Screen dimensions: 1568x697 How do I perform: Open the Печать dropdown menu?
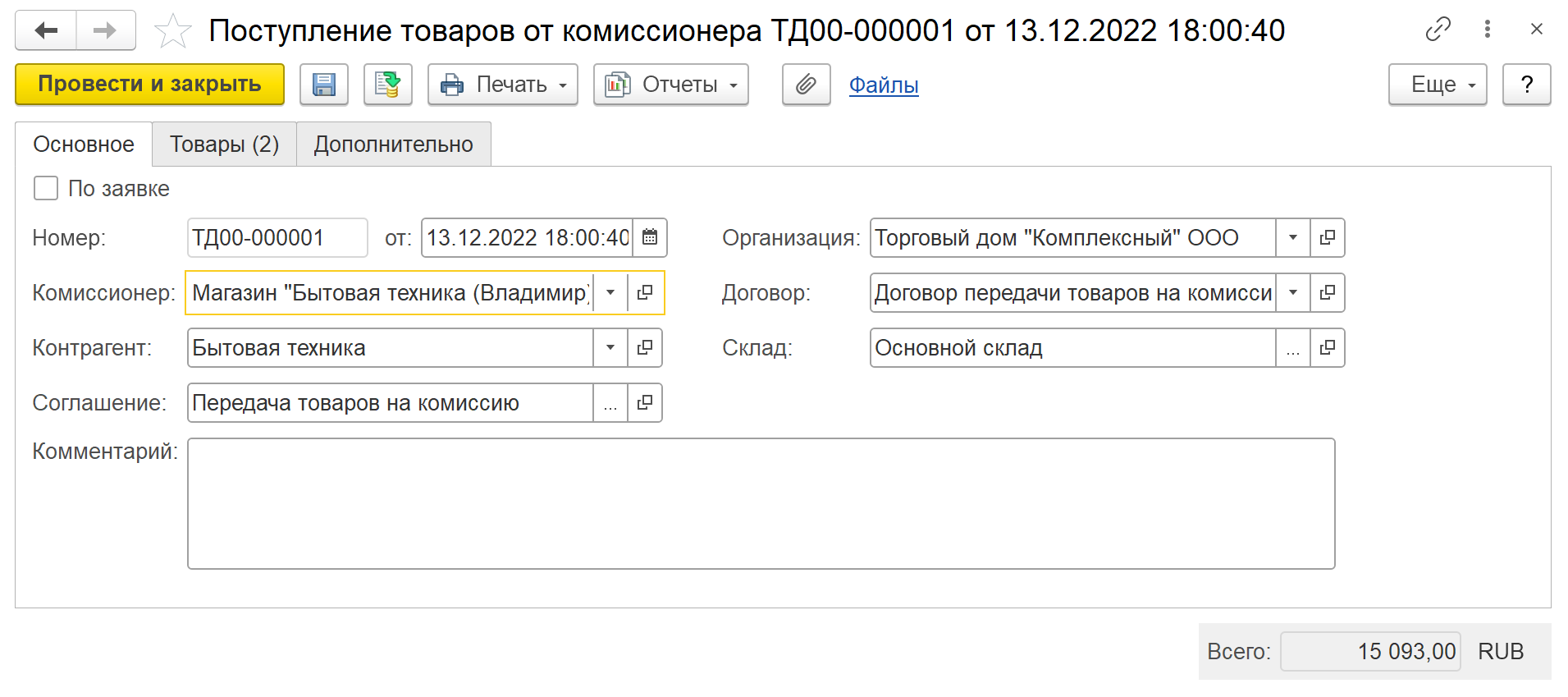pyautogui.click(x=502, y=85)
